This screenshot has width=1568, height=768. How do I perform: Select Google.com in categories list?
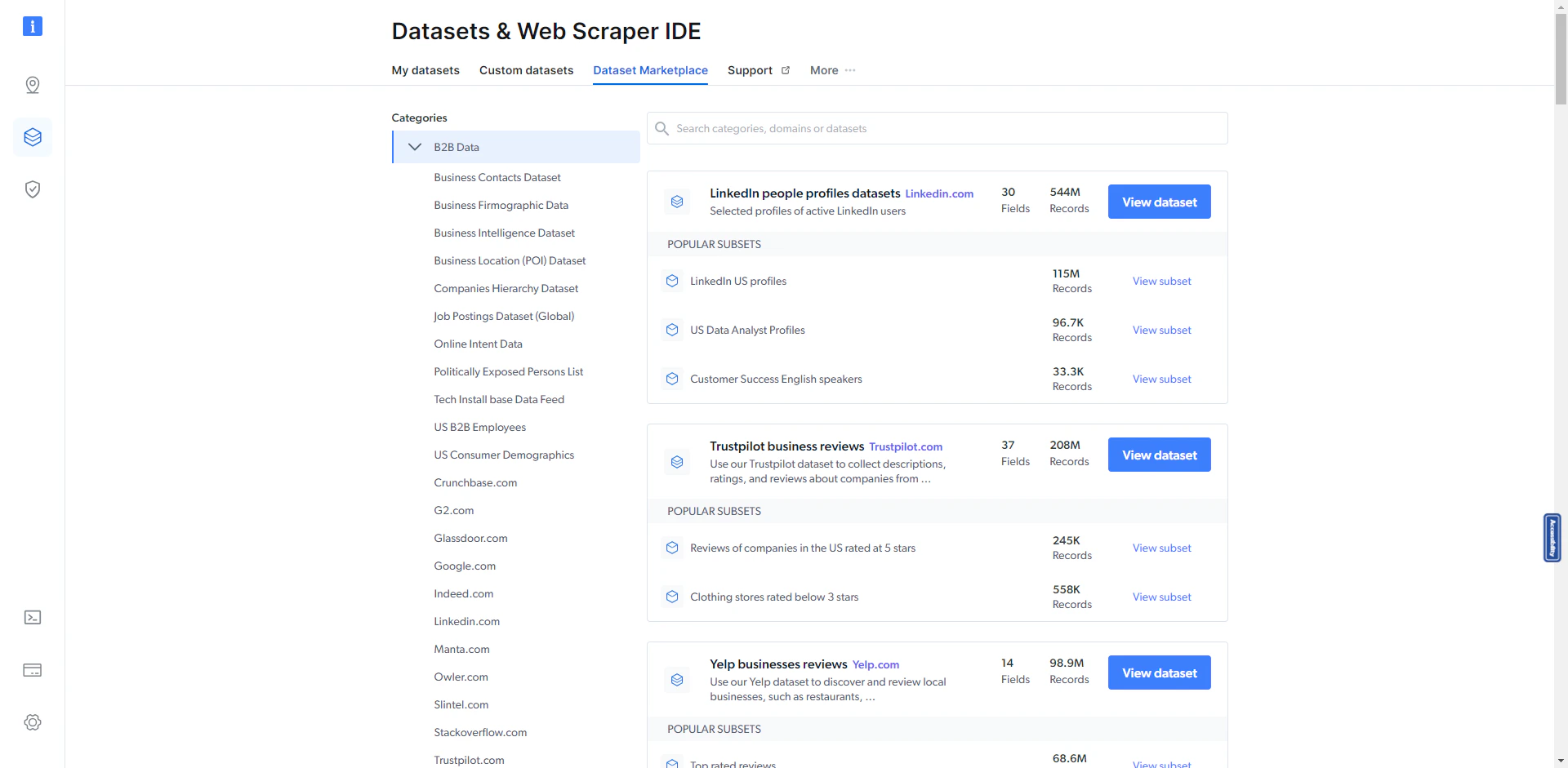(x=465, y=566)
